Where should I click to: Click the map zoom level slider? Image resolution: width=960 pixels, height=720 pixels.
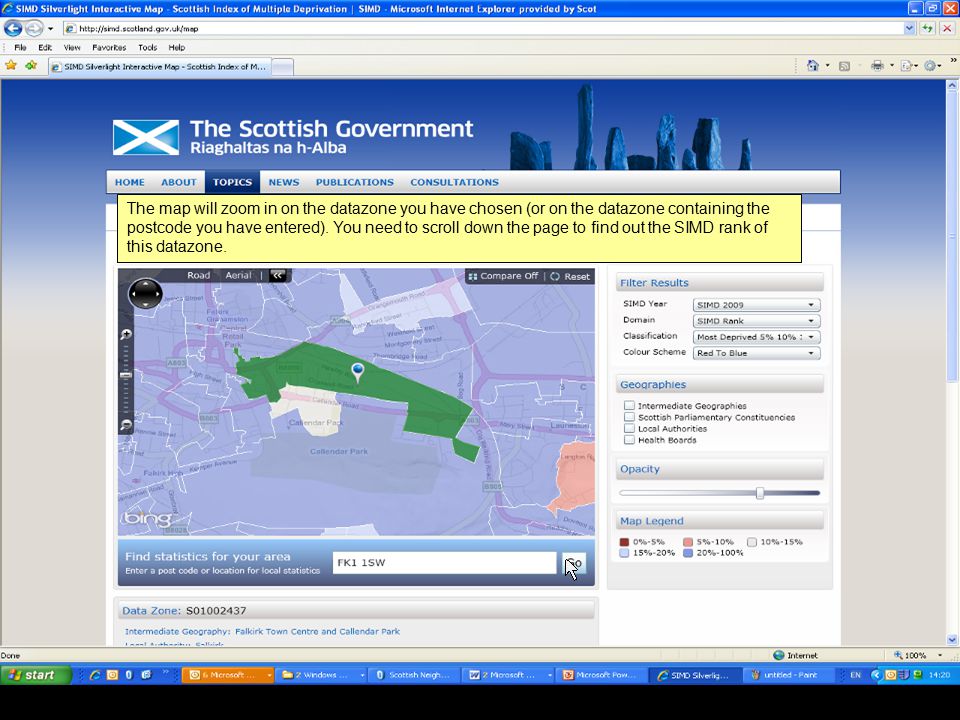coord(126,375)
